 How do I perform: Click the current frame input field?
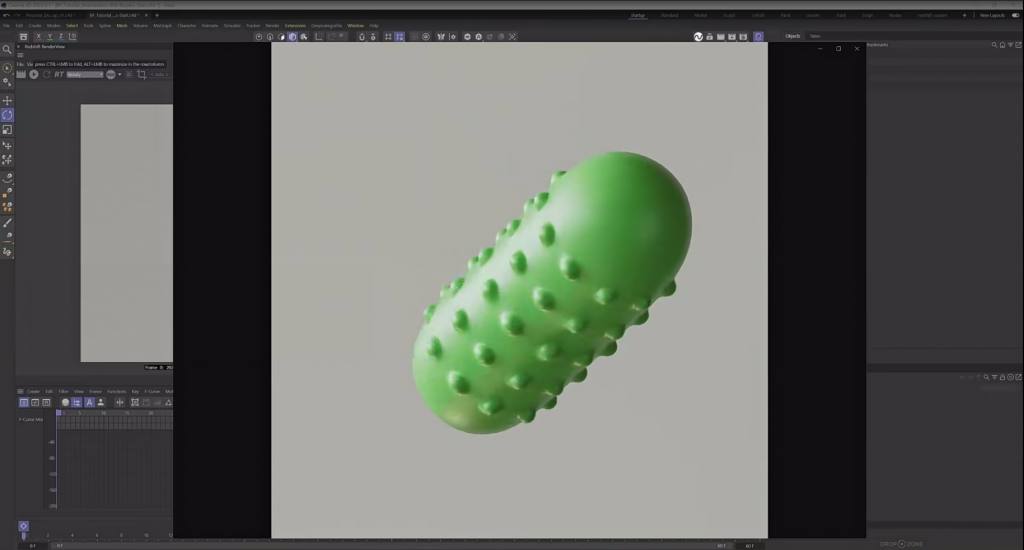point(32,545)
